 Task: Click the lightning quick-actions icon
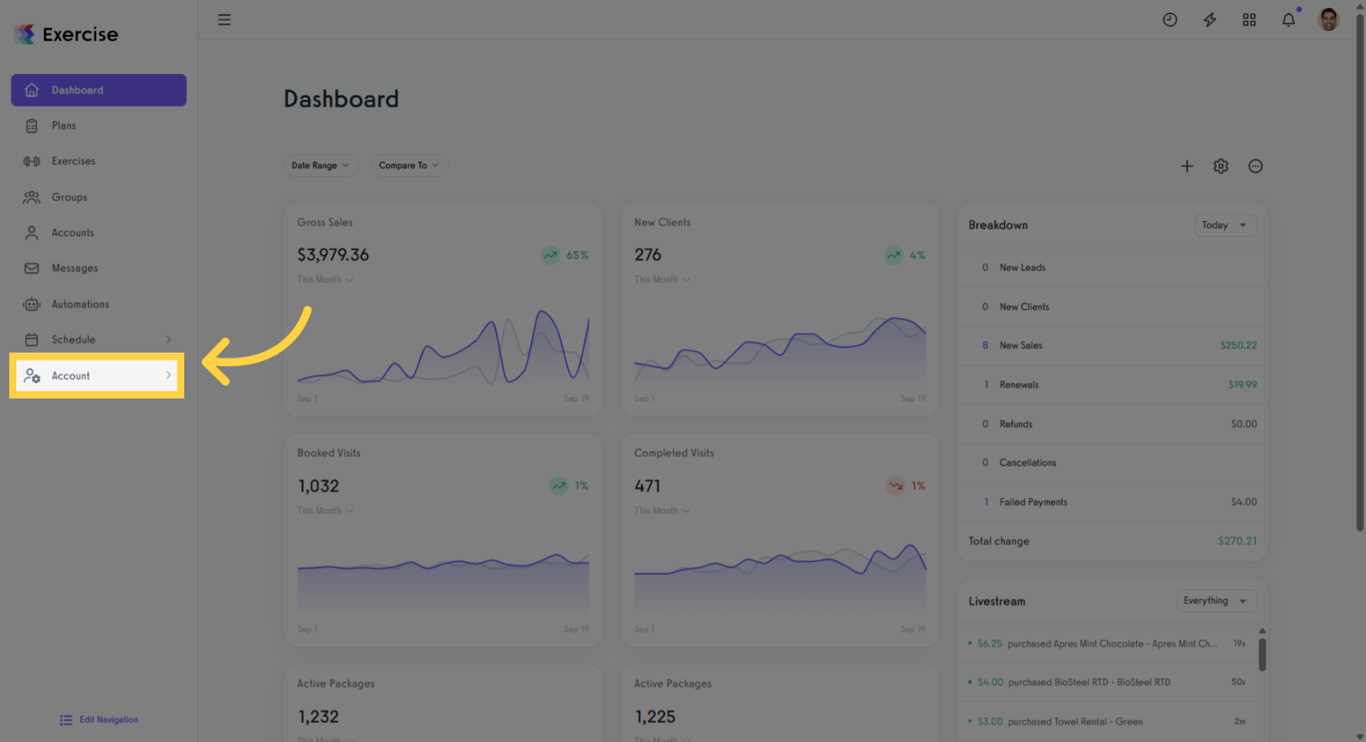click(1209, 19)
